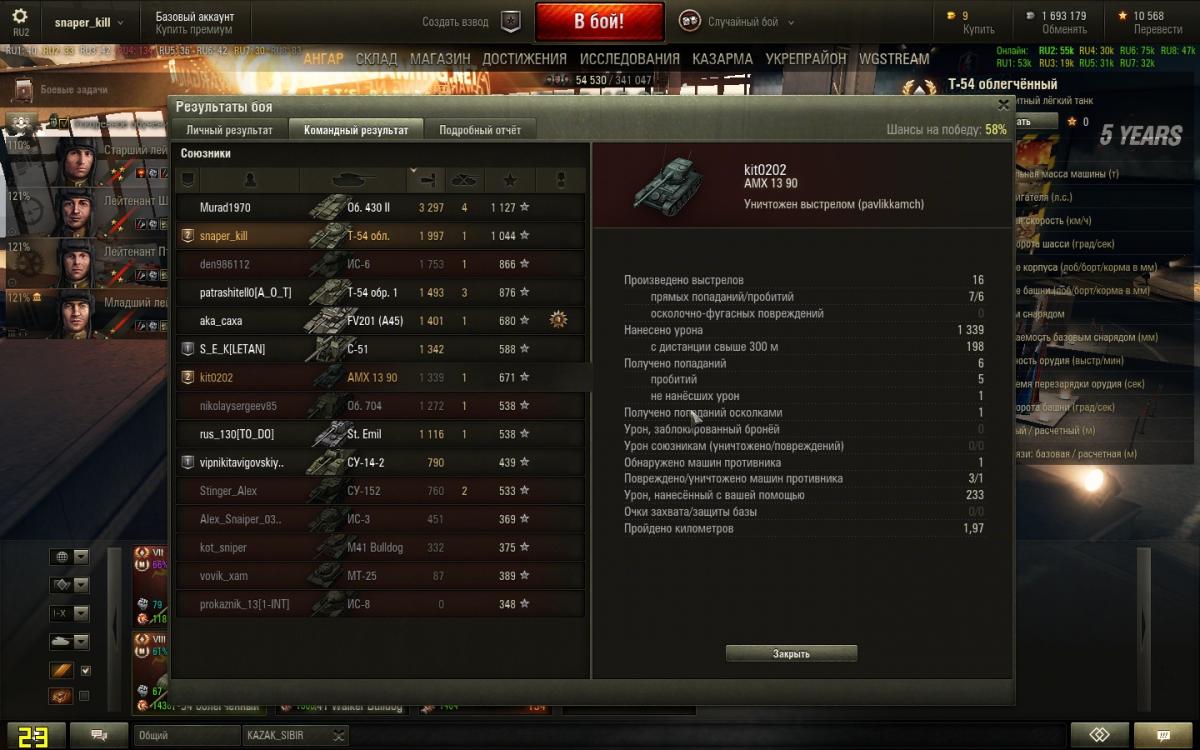The width and height of the screenshot is (1200, 750).
Task: Select Murad1970 row in allies list
Action: point(380,208)
